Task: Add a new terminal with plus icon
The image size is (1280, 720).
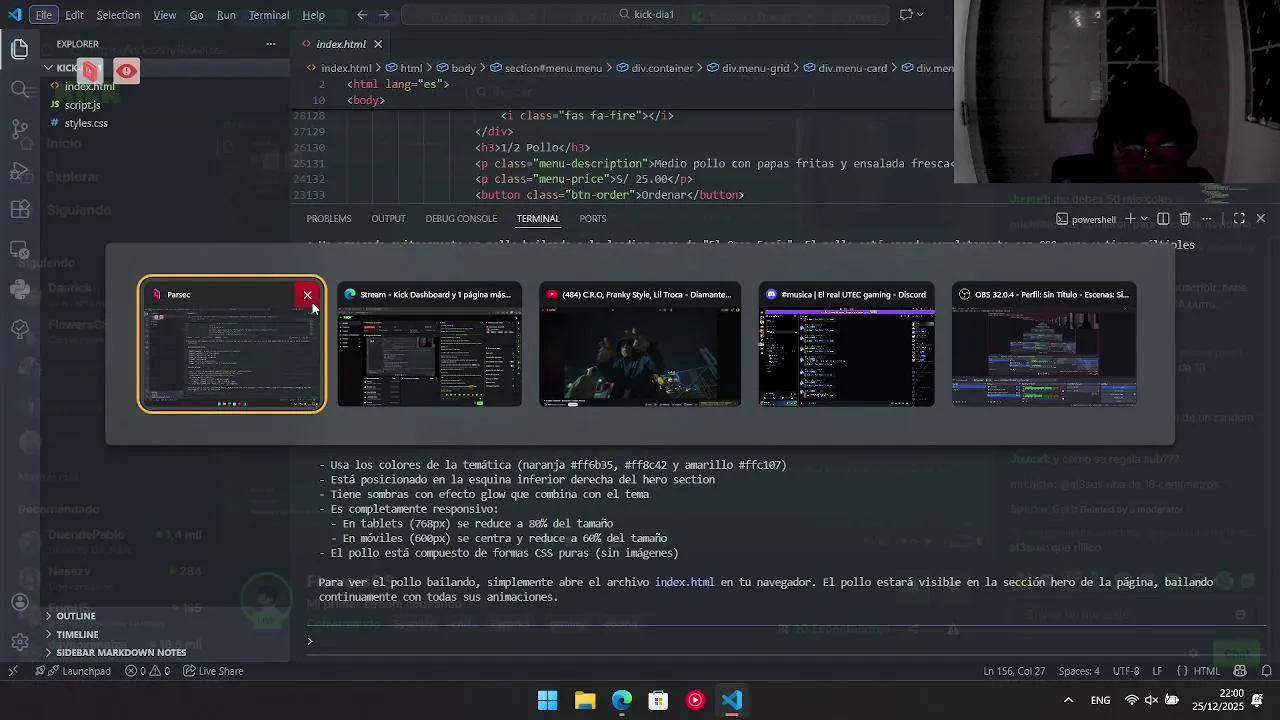Action: [x=1130, y=218]
